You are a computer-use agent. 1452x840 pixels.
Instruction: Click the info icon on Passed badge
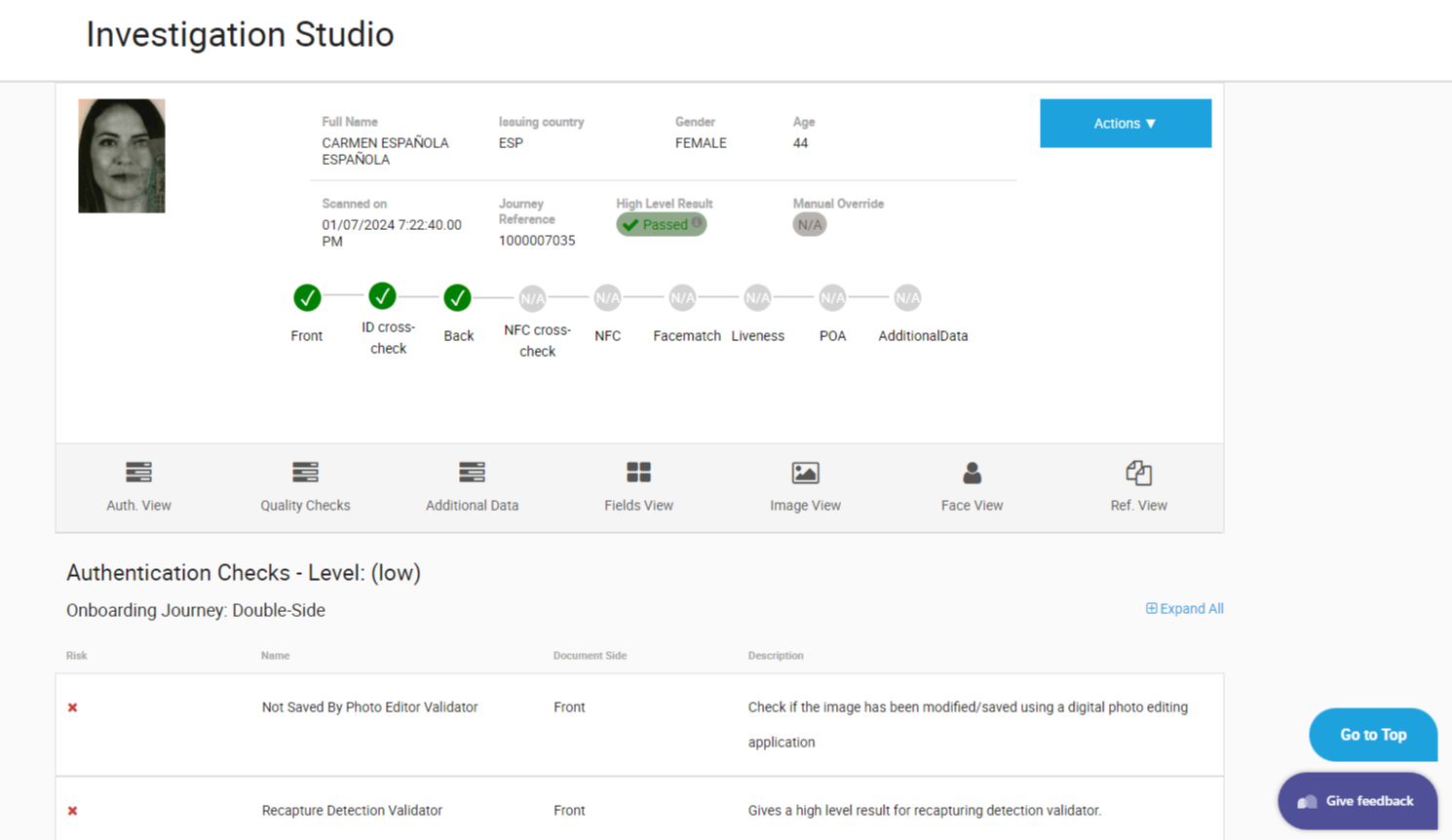click(697, 223)
